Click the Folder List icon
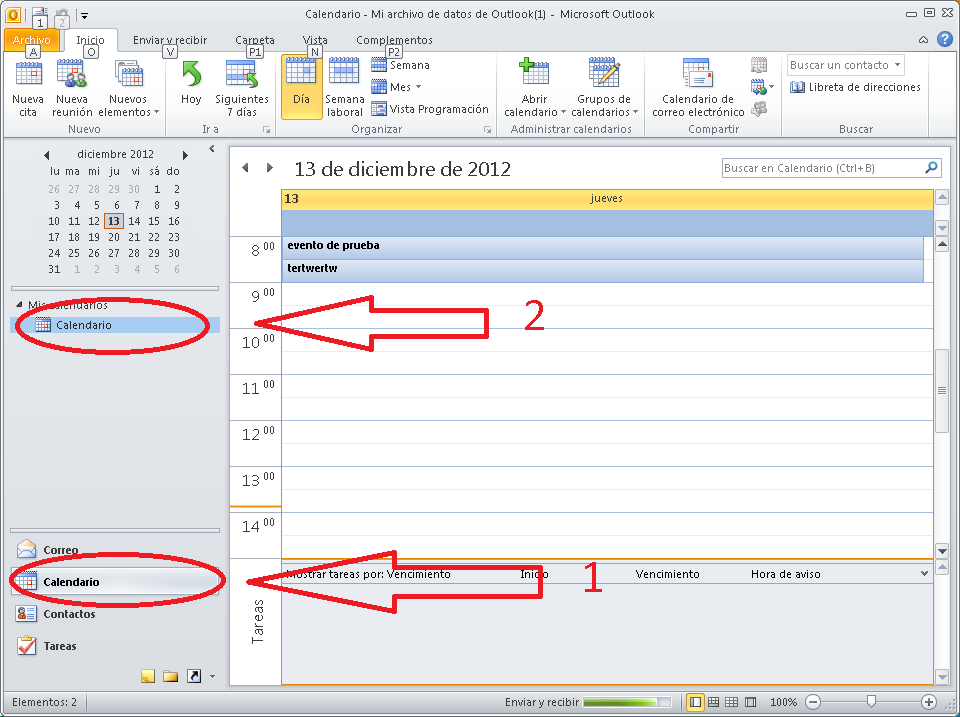Image resolution: width=960 pixels, height=717 pixels. click(171, 676)
